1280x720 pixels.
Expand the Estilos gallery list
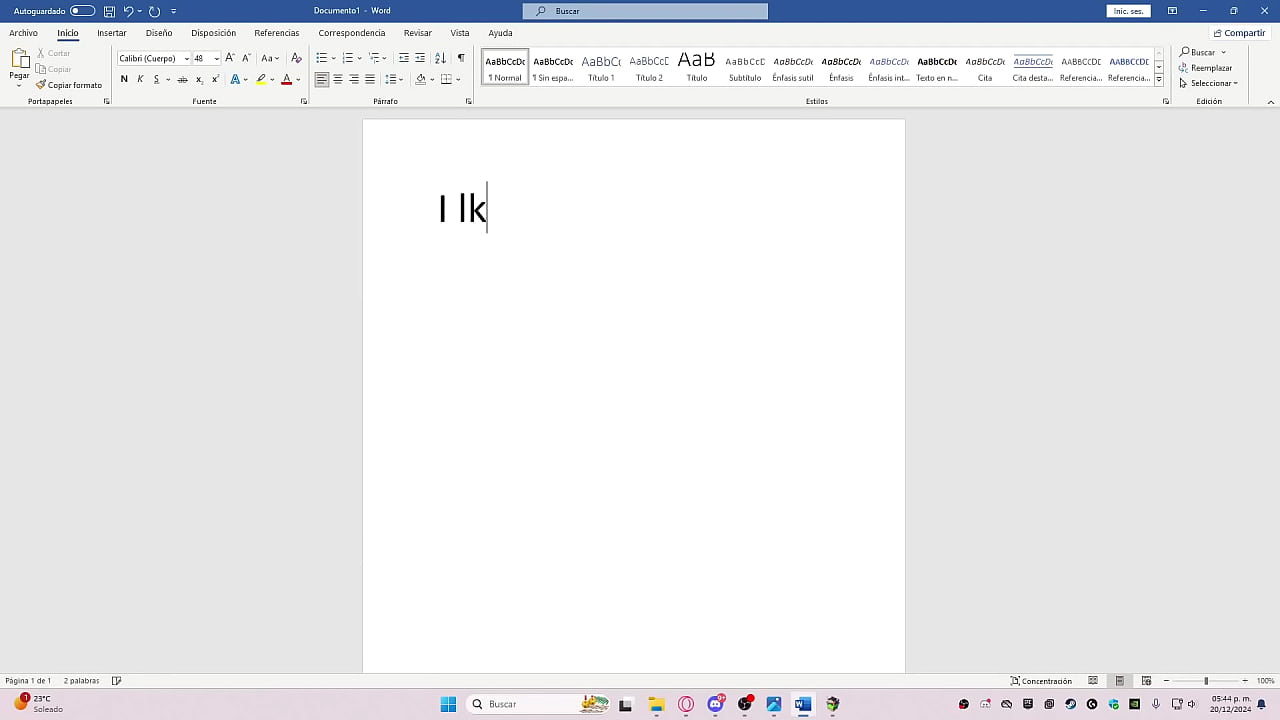(x=1159, y=79)
